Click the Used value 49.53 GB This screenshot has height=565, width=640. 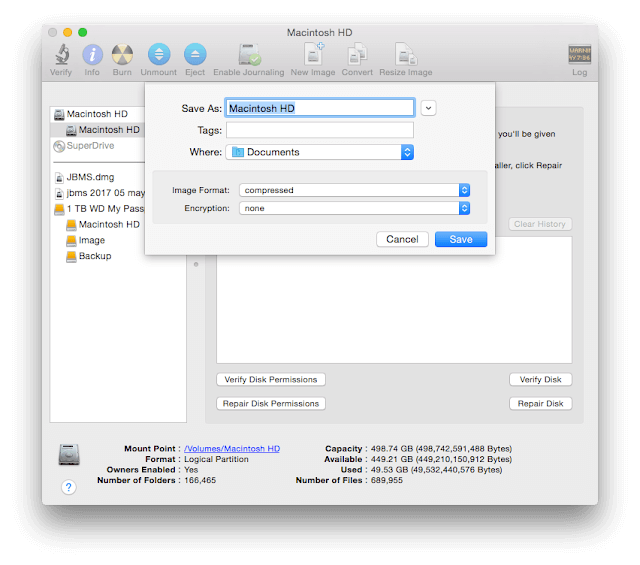coord(436,470)
